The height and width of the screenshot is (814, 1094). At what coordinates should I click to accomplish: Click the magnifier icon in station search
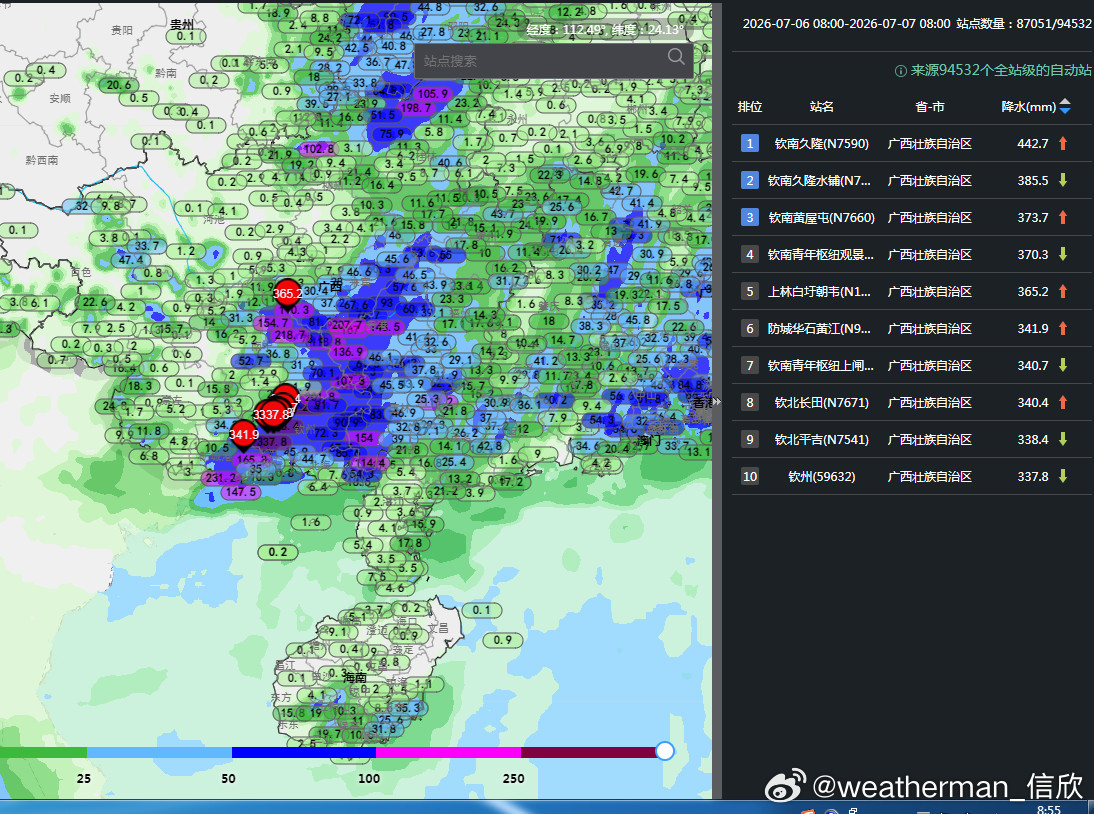[x=675, y=57]
